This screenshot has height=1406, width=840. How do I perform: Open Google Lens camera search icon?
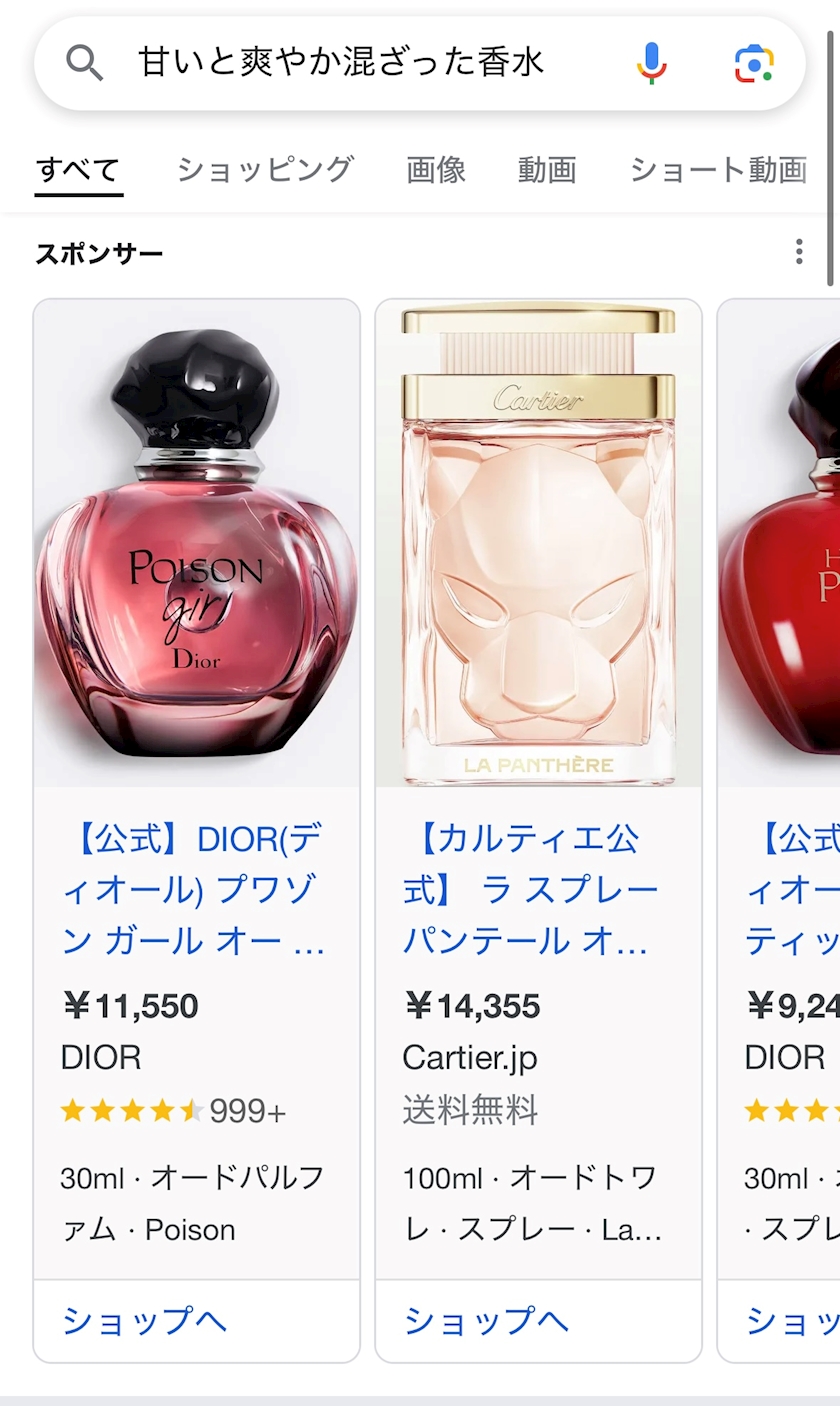point(754,63)
